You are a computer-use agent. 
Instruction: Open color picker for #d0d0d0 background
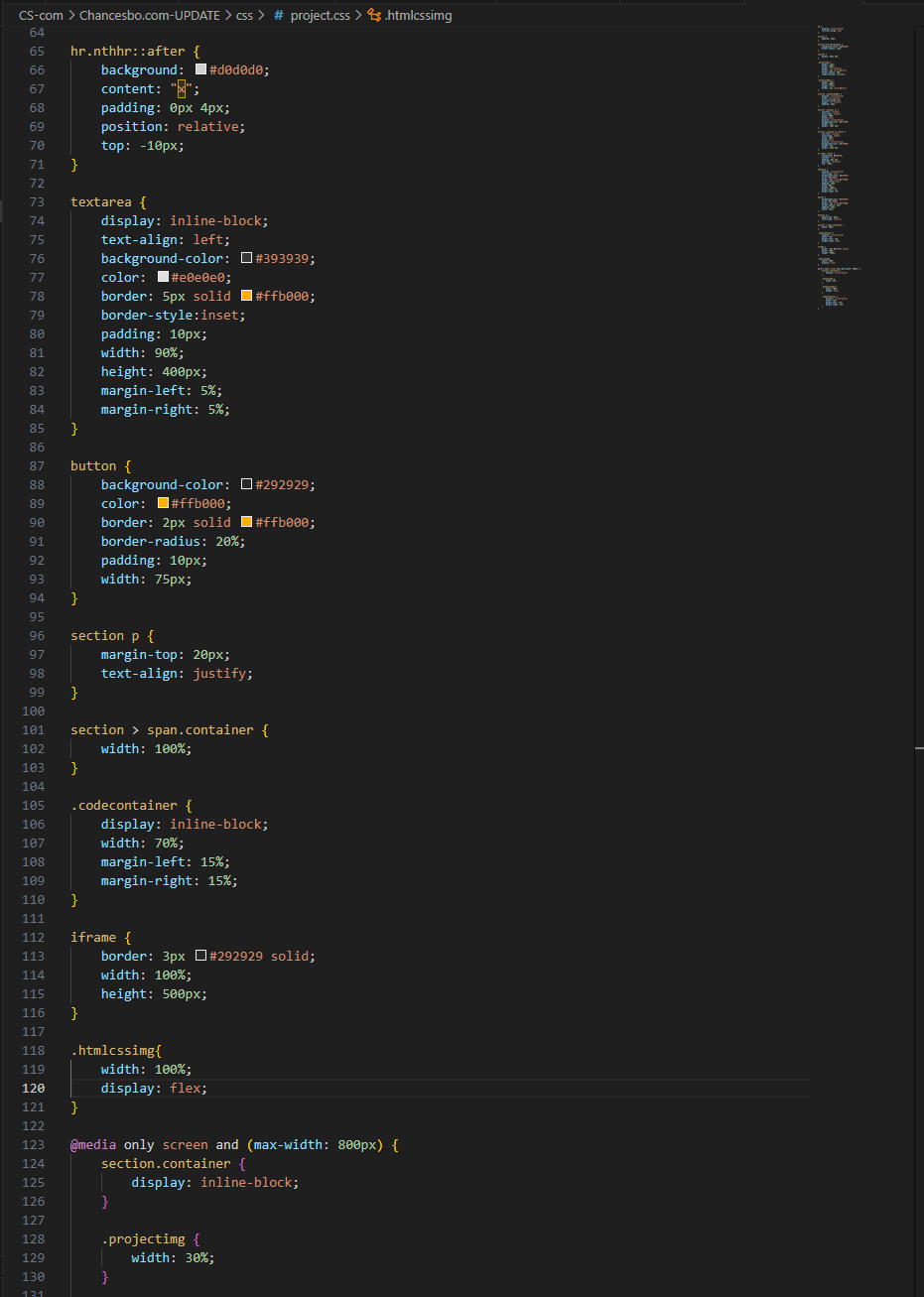(x=201, y=70)
